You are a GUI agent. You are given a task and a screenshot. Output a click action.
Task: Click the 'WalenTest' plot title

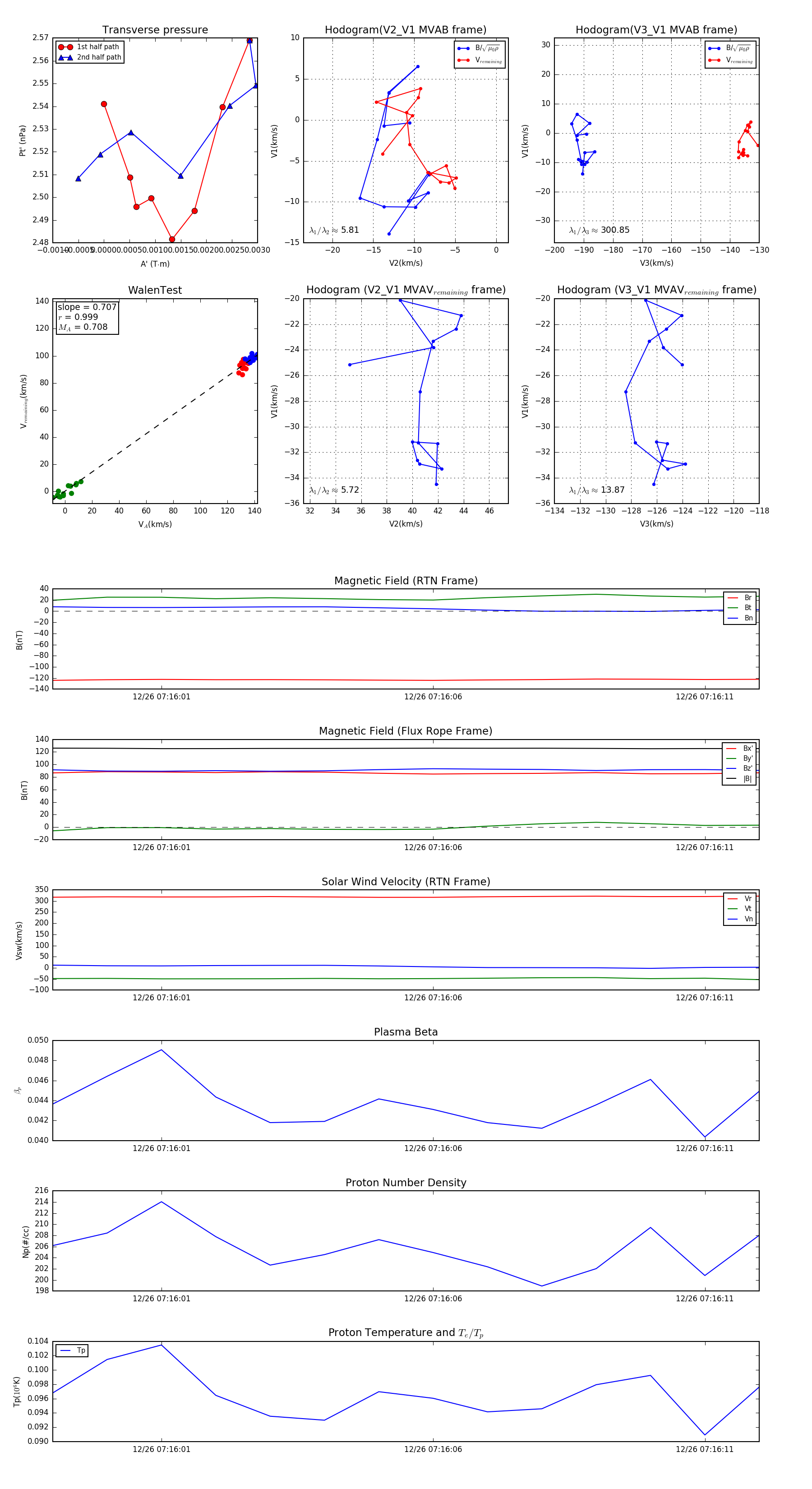[x=155, y=290]
